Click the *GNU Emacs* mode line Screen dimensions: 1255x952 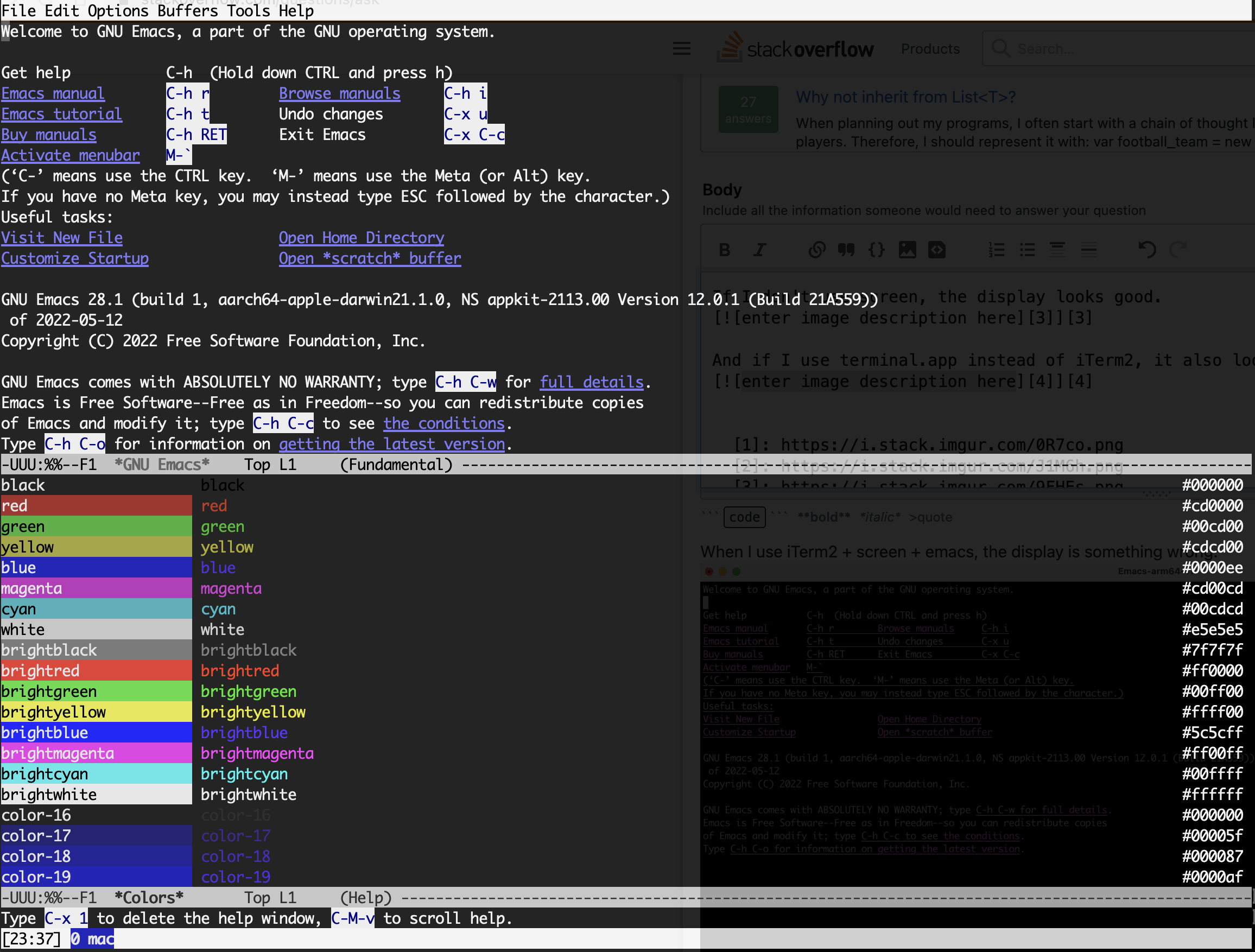pyautogui.click(x=626, y=464)
